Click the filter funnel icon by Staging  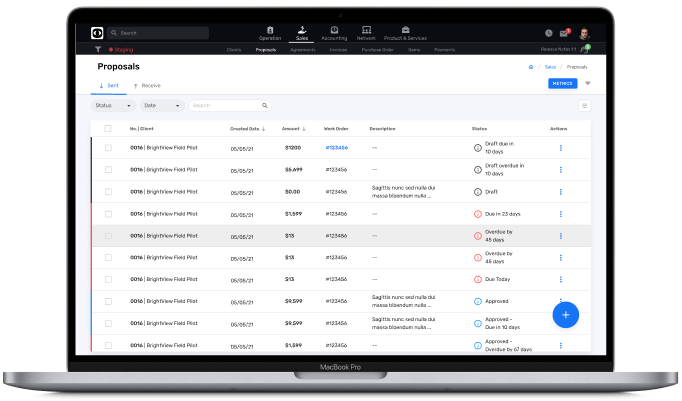pyautogui.click(x=97, y=49)
